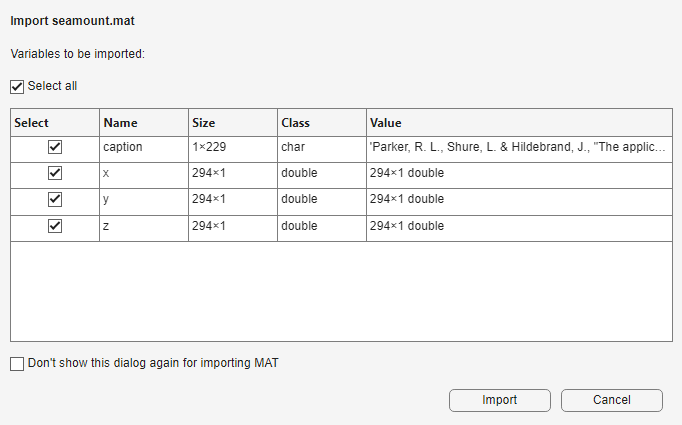682x425 pixels.
Task: Select the z variable name cell
Action: point(106,226)
